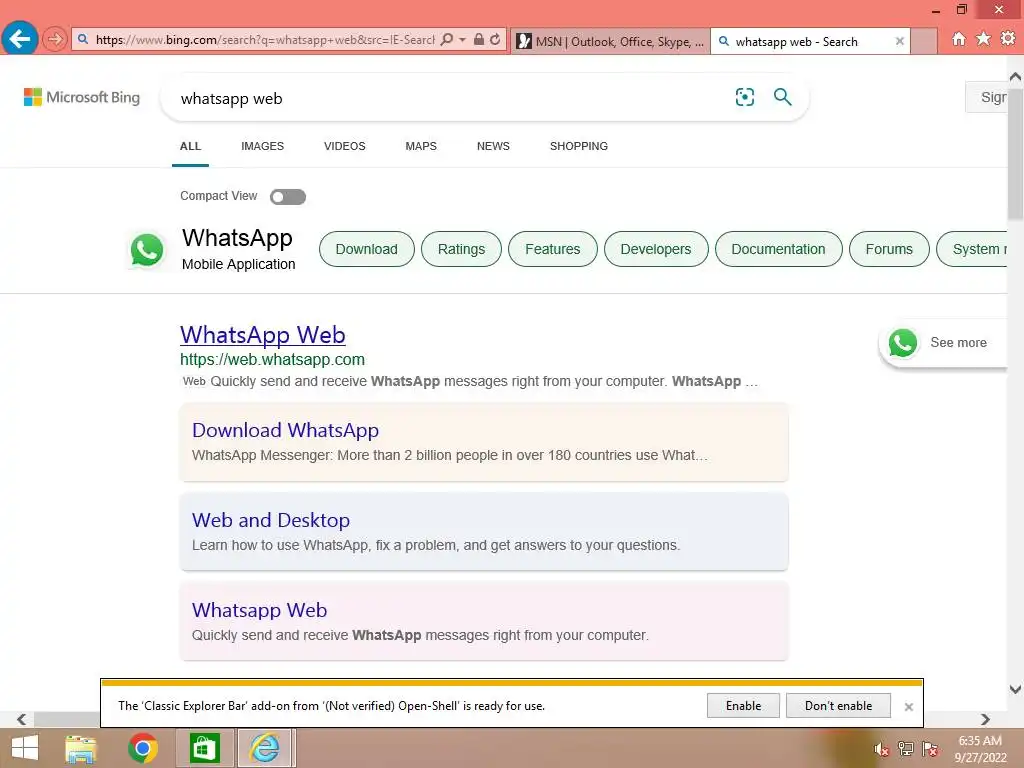Open the Windows Store taskbar icon

pos(204,748)
